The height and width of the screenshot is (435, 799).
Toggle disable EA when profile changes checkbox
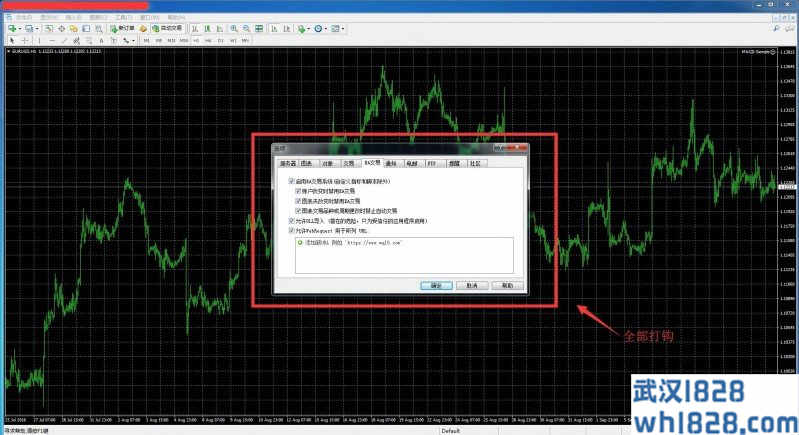(x=299, y=201)
